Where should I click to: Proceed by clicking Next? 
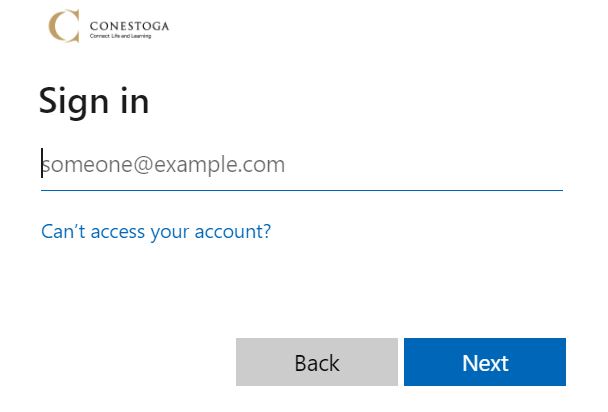(485, 362)
